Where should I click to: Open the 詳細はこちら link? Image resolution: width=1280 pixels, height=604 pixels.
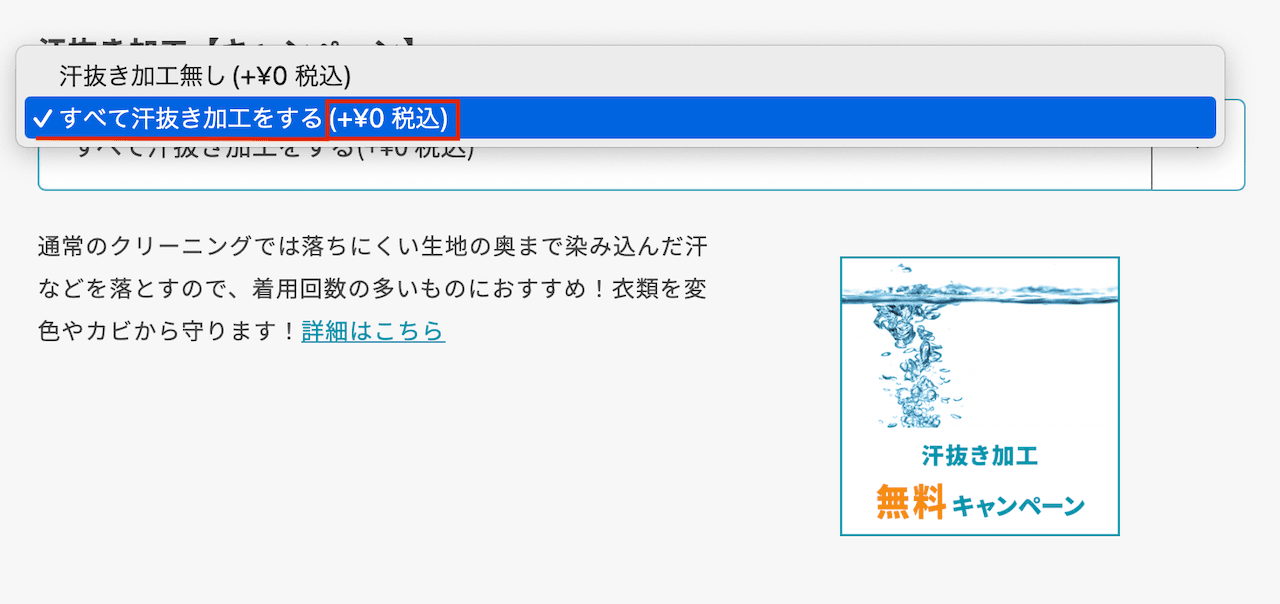pos(373,331)
